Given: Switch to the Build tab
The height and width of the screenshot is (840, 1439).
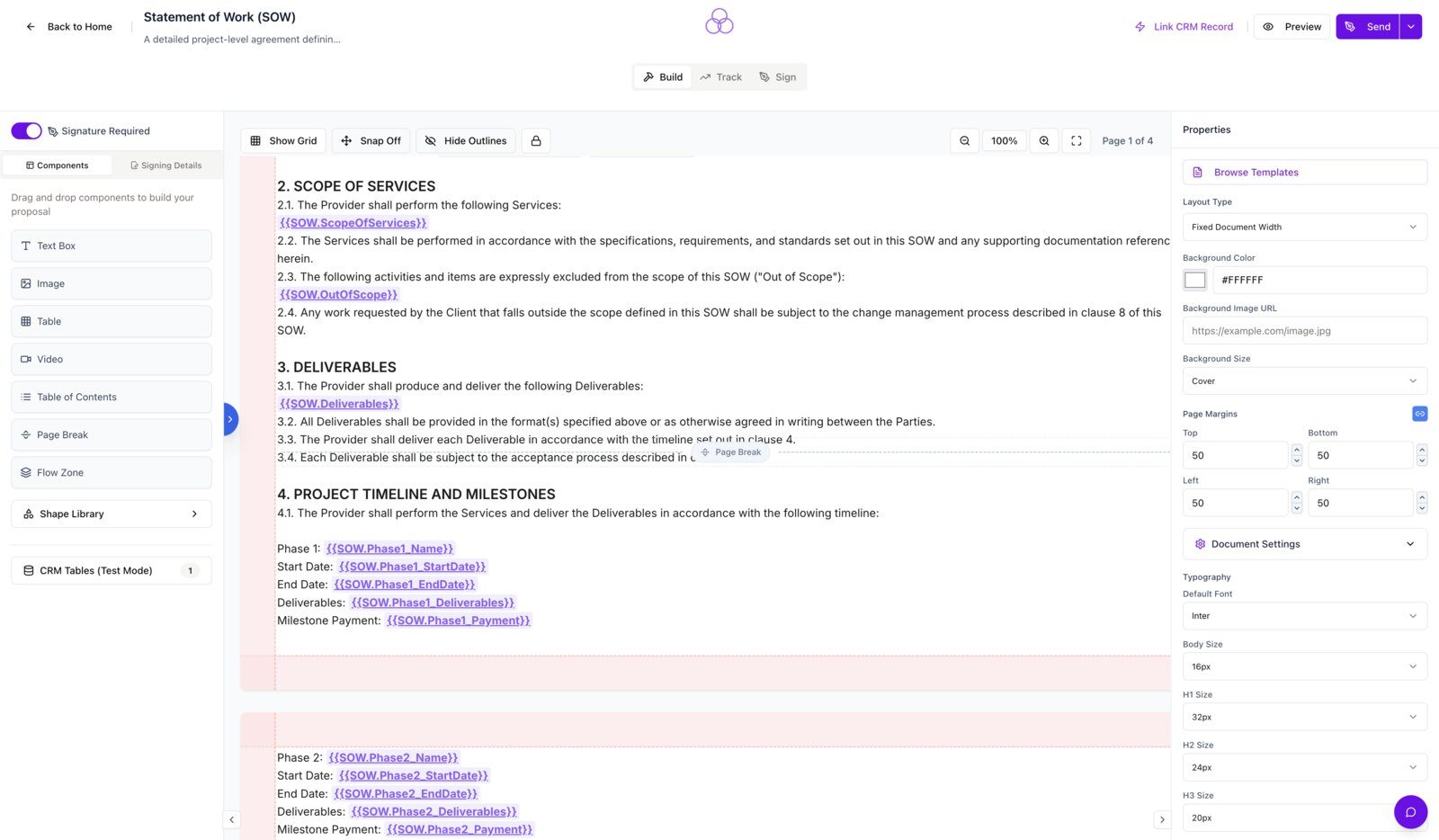Looking at the screenshot, I should [663, 77].
